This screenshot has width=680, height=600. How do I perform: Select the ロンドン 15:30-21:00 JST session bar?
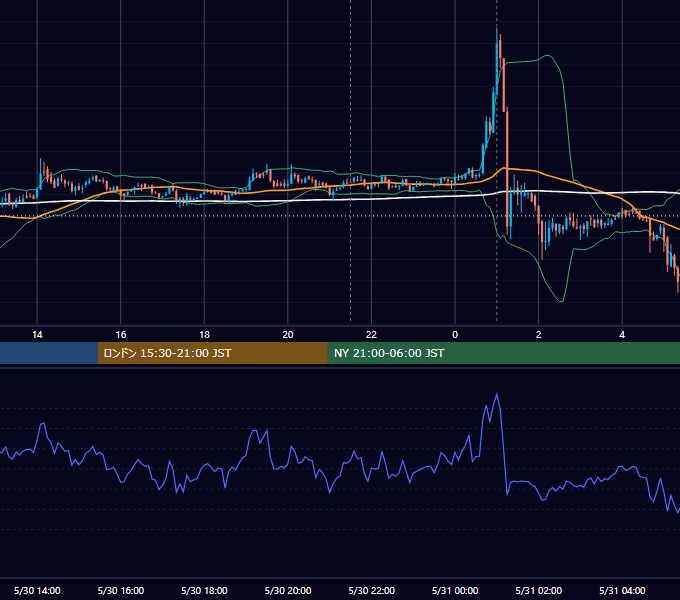pos(212,353)
